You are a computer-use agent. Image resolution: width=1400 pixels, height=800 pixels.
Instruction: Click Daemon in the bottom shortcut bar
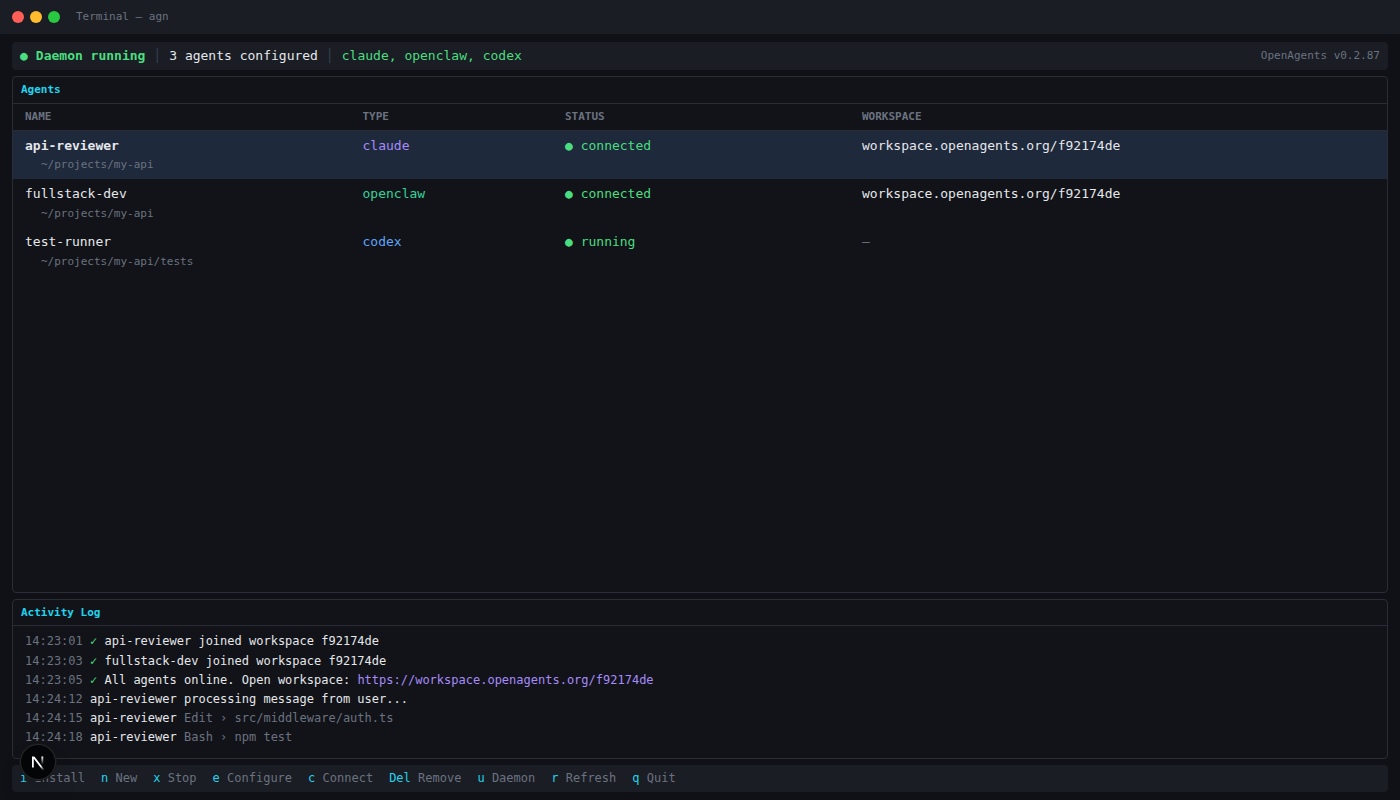[506, 778]
